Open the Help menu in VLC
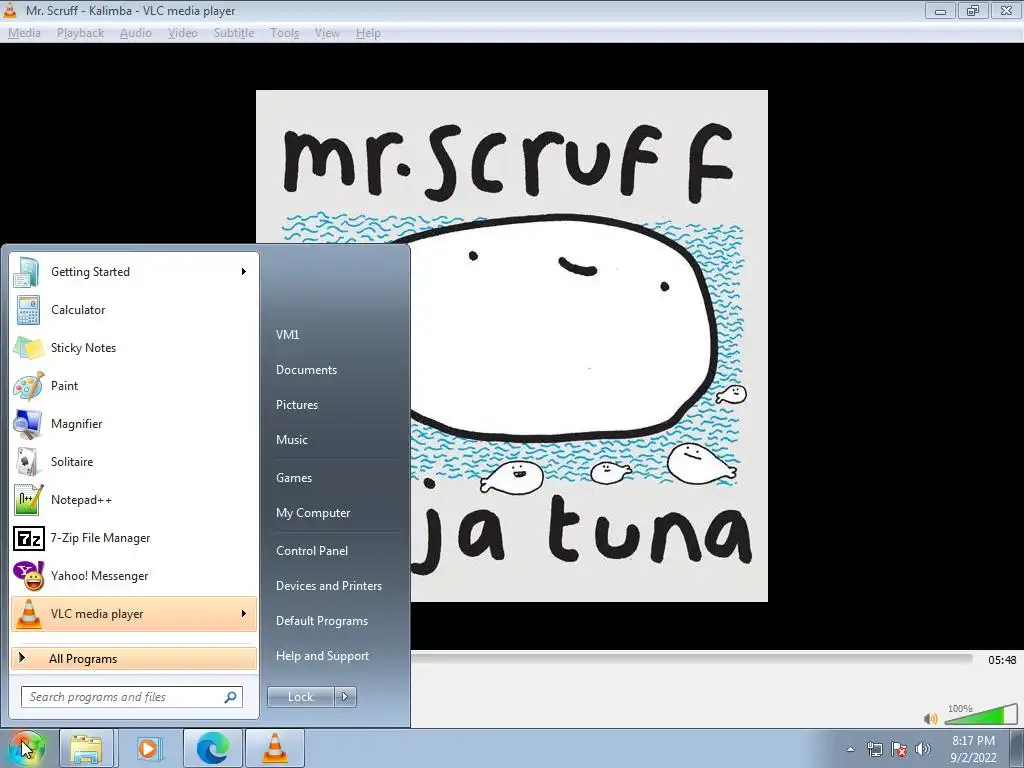 pos(368,33)
